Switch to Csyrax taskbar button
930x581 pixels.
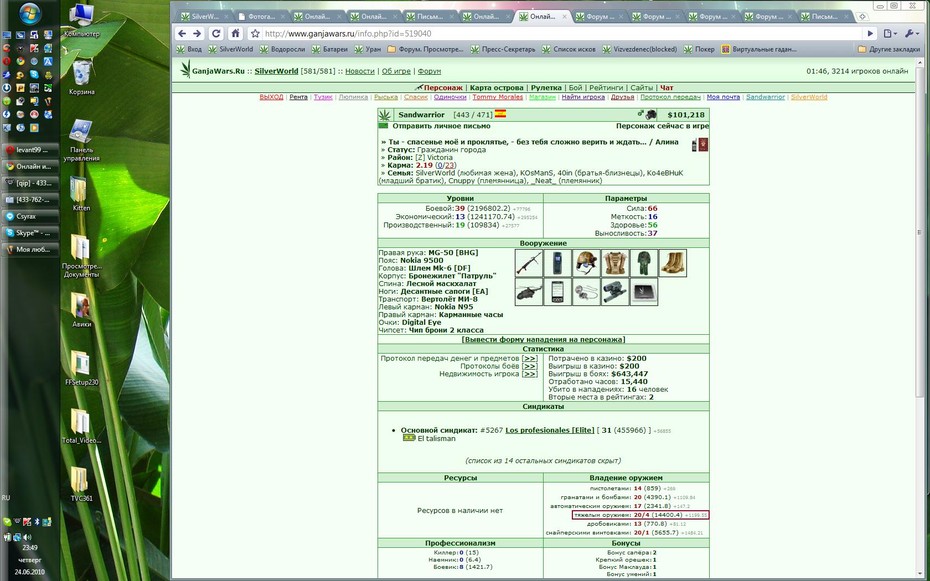[31, 216]
